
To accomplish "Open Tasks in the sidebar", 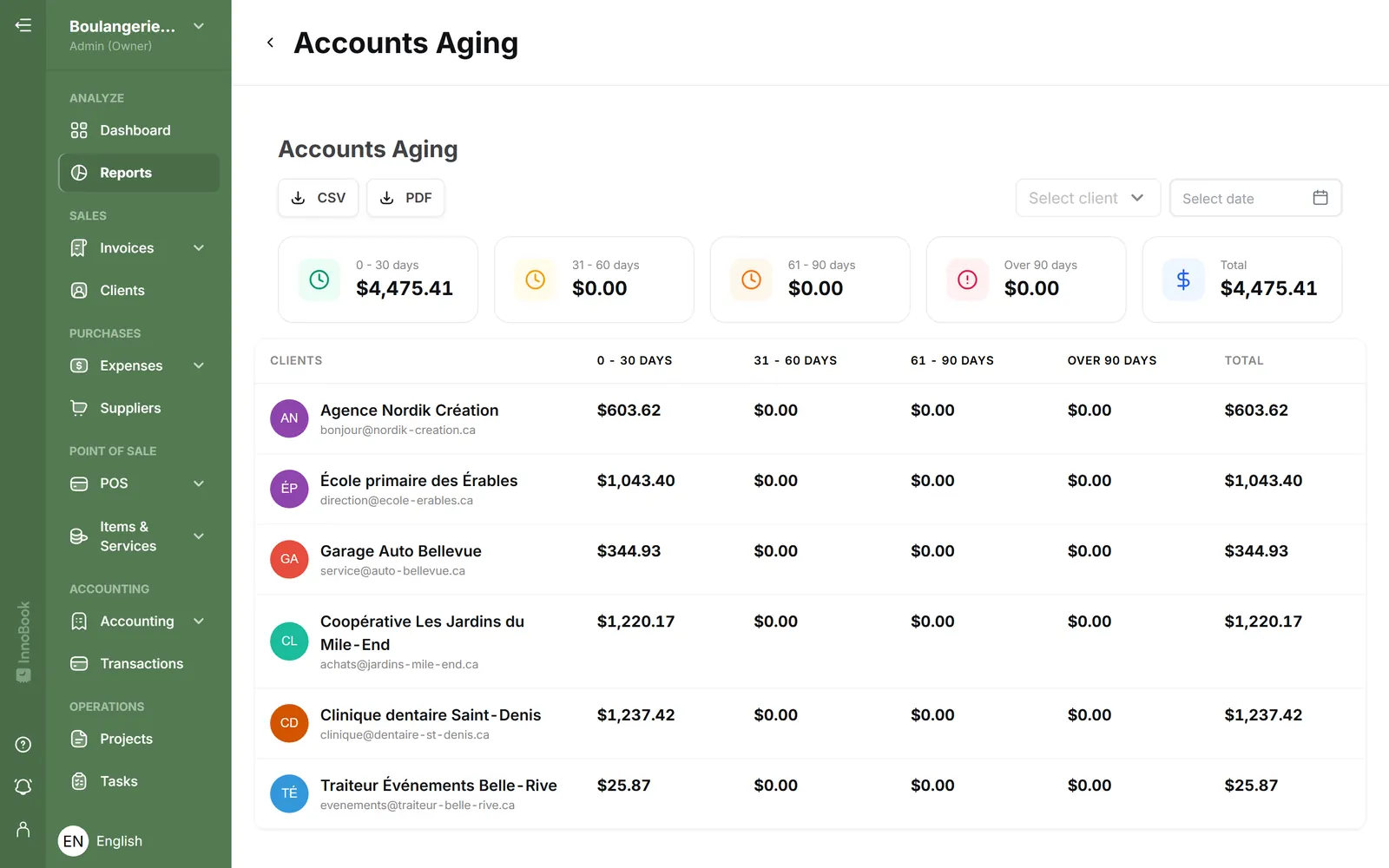I will (x=139, y=782).
